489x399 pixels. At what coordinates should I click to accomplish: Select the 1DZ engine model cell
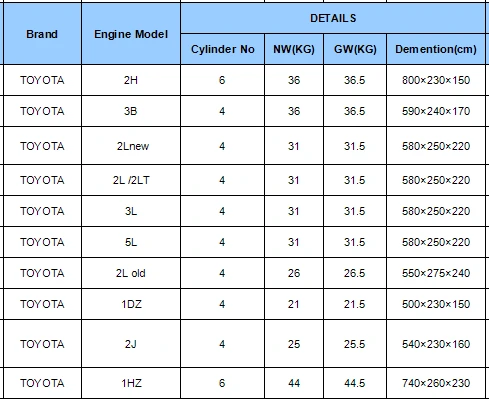pos(131,304)
